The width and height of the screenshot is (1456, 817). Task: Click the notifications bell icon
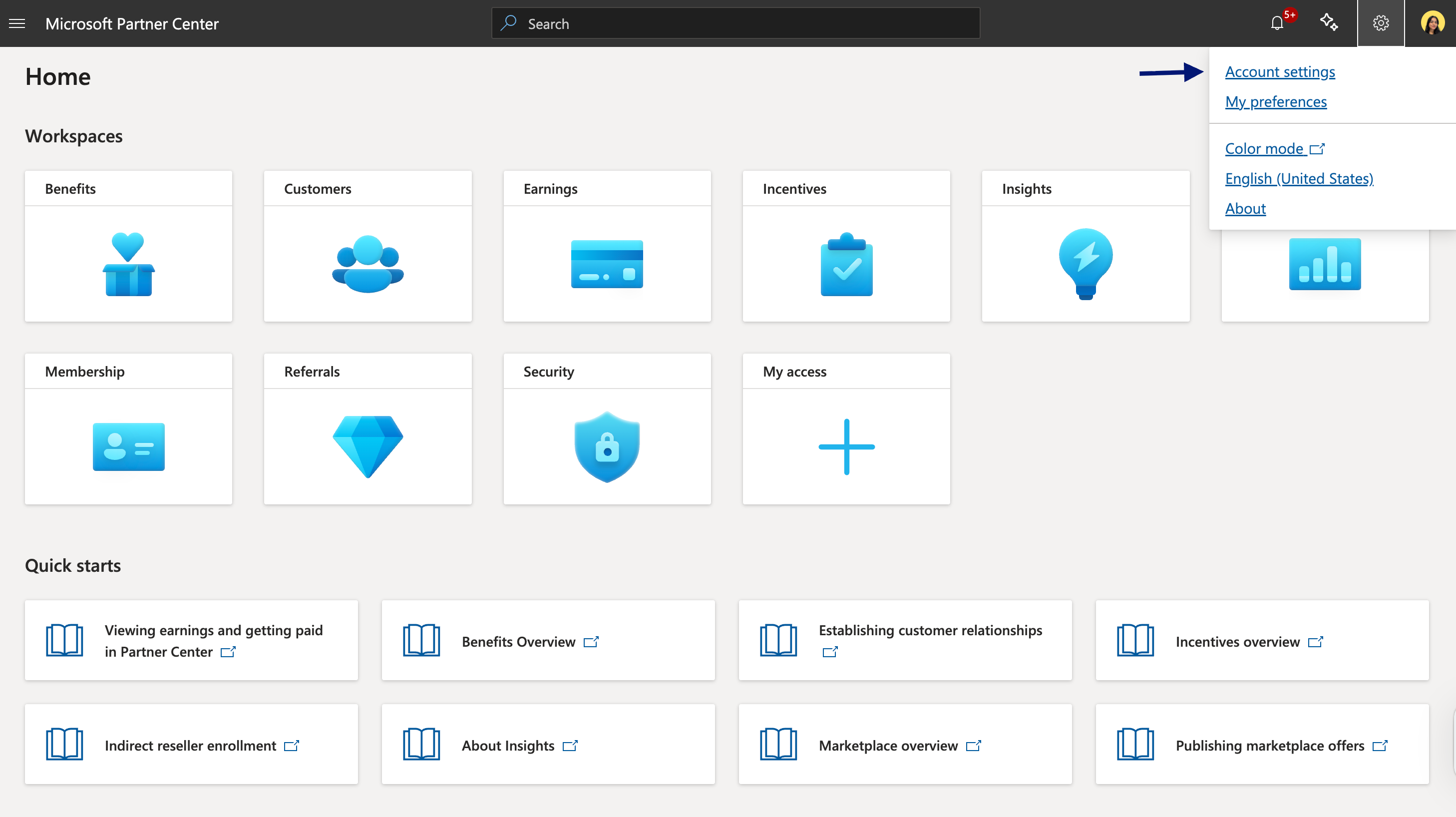pos(1277,23)
